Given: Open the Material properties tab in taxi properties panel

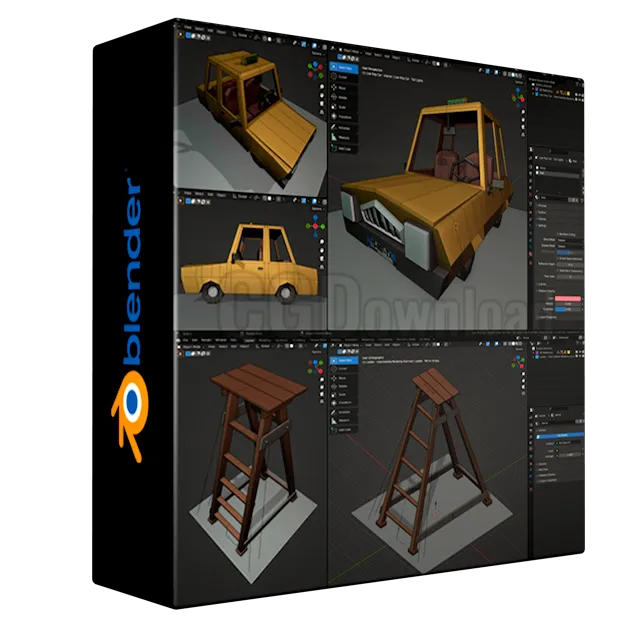Looking at the screenshot, I should (x=531, y=254).
